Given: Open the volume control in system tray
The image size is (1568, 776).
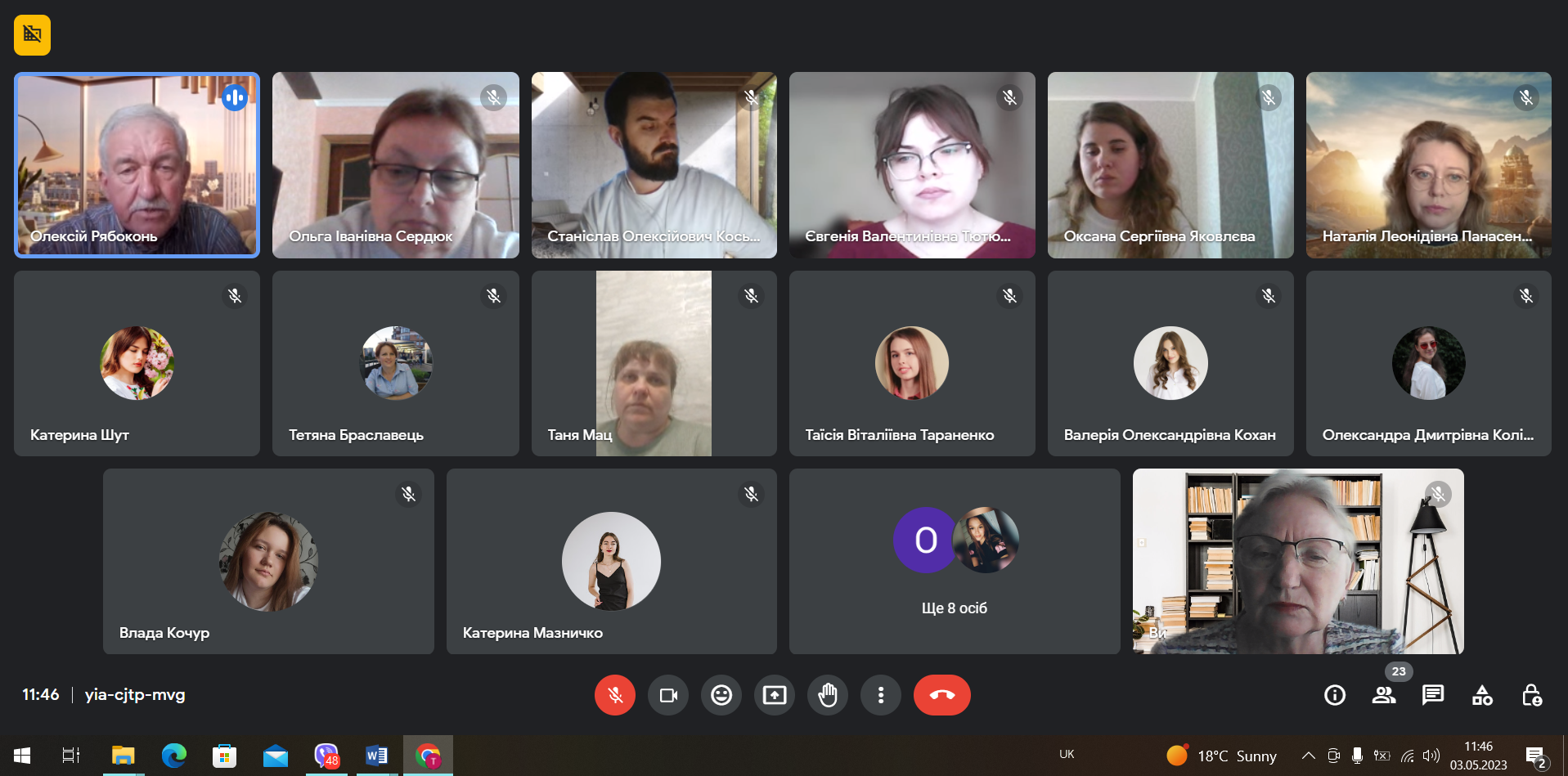Looking at the screenshot, I should [1431, 756].
